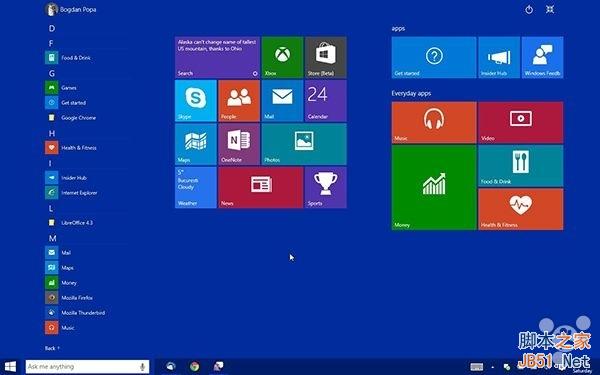
Task: Open Money from the app list
Action: 61,282
